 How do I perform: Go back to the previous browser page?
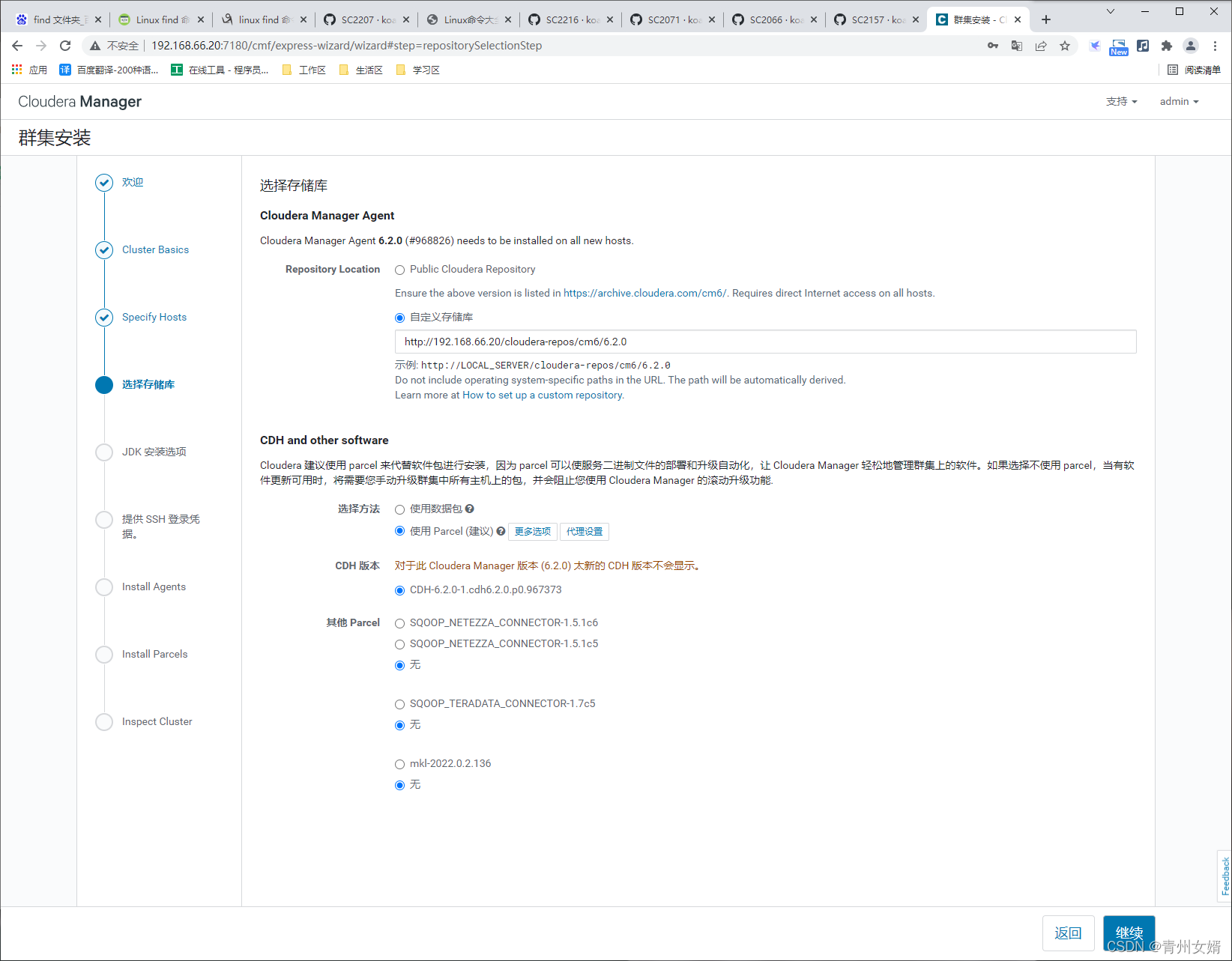click(17, 46)
